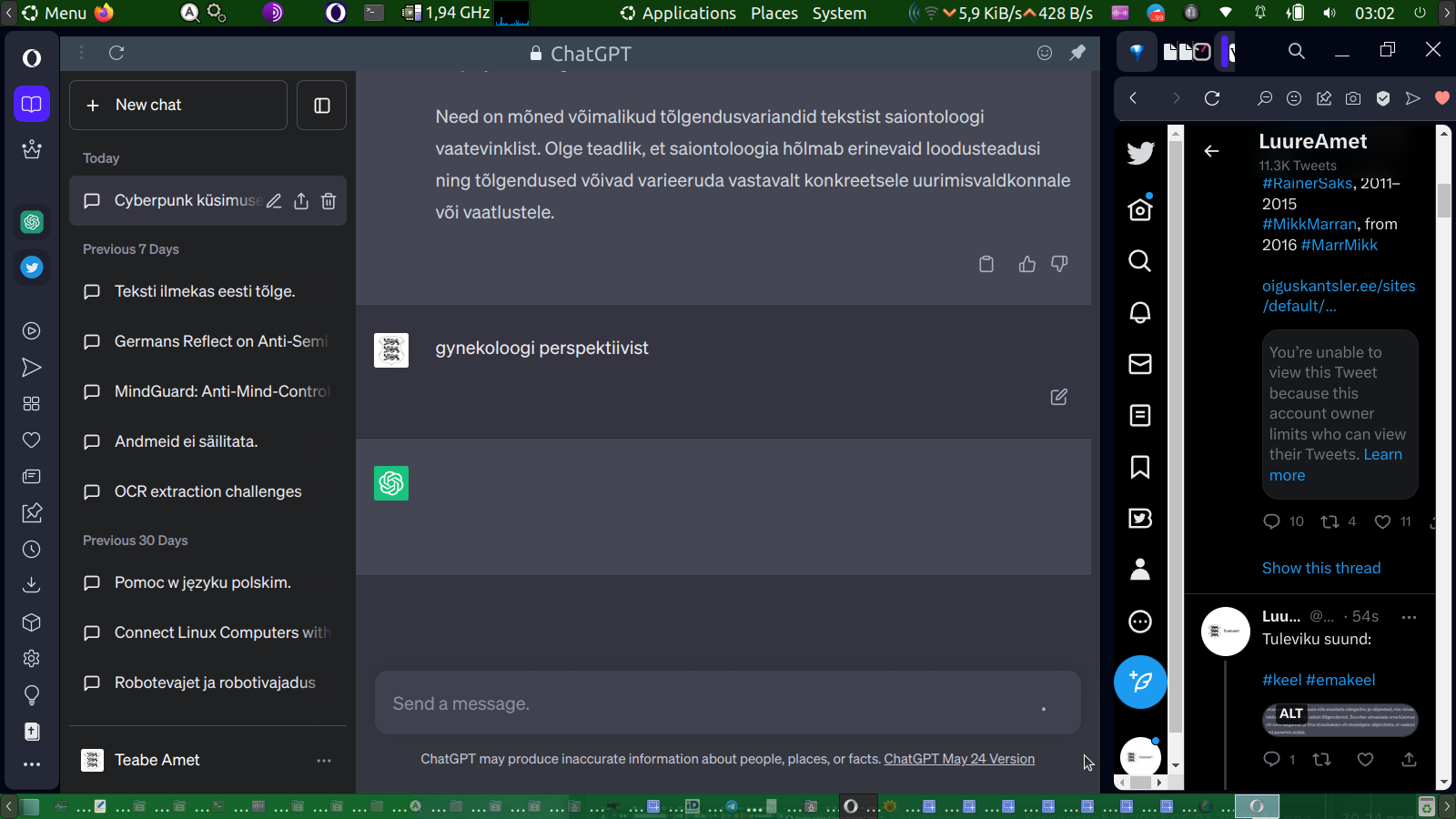
Task: Open Extensions cube icon in the Opera sidebar
Action: 32,622
